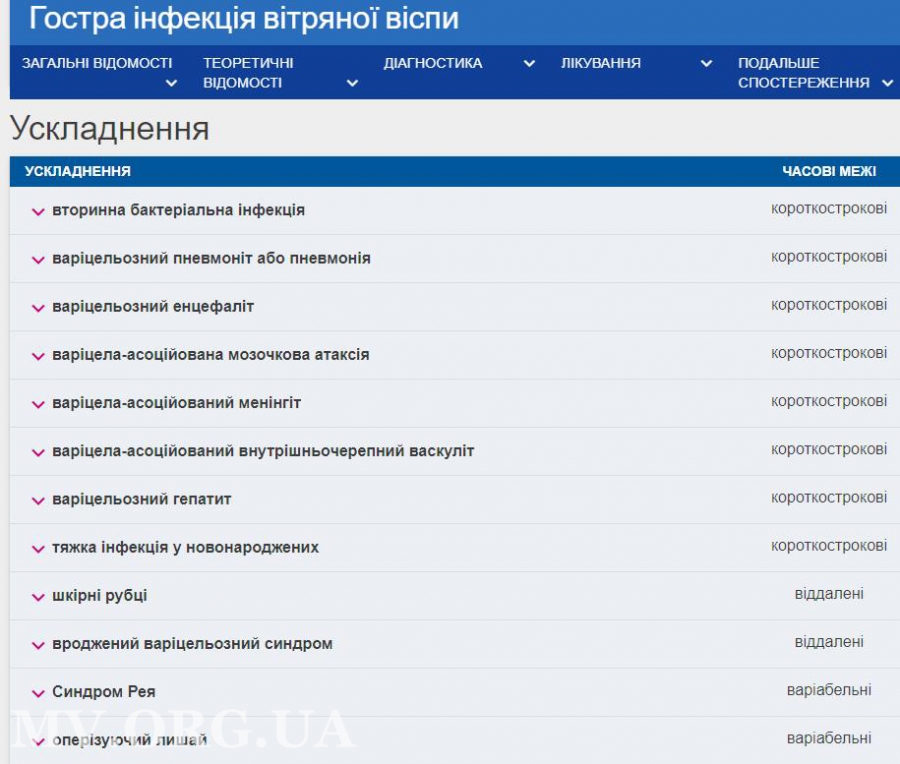This screenshot has height=764, width=900.
Task: Click chevron beside варіцельозний гепатит
Action: click(38, 500)
